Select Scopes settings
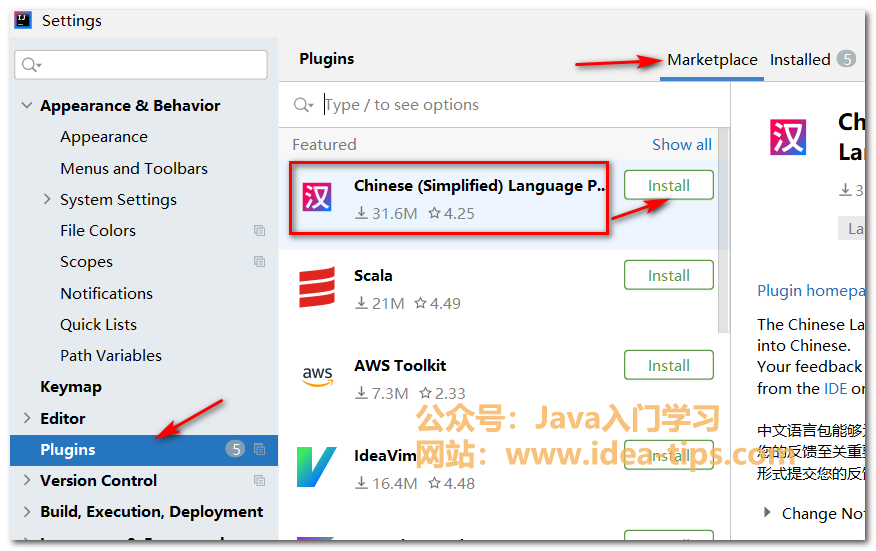876x551 pixels. coord(87,262)
